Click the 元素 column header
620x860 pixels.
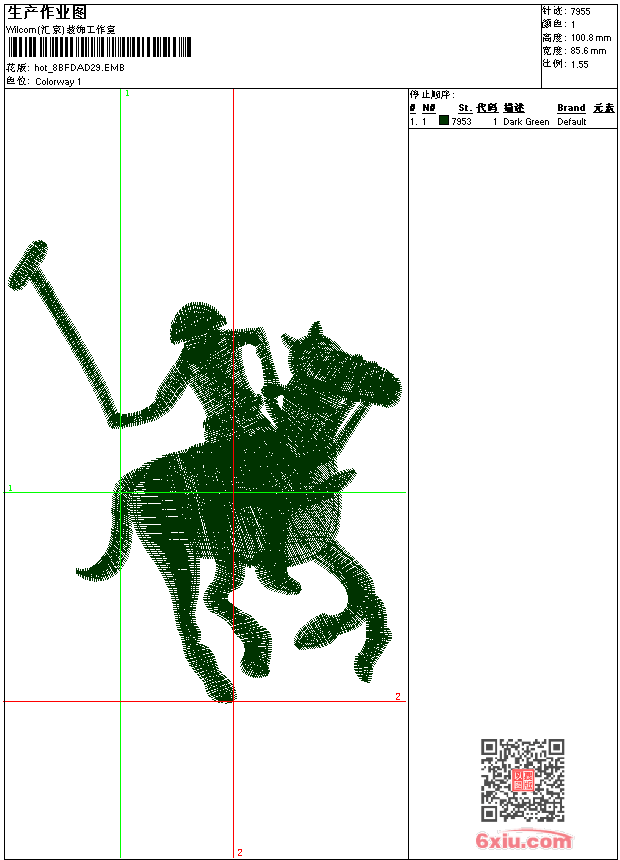pyautogui.click(x=604, y=108)
